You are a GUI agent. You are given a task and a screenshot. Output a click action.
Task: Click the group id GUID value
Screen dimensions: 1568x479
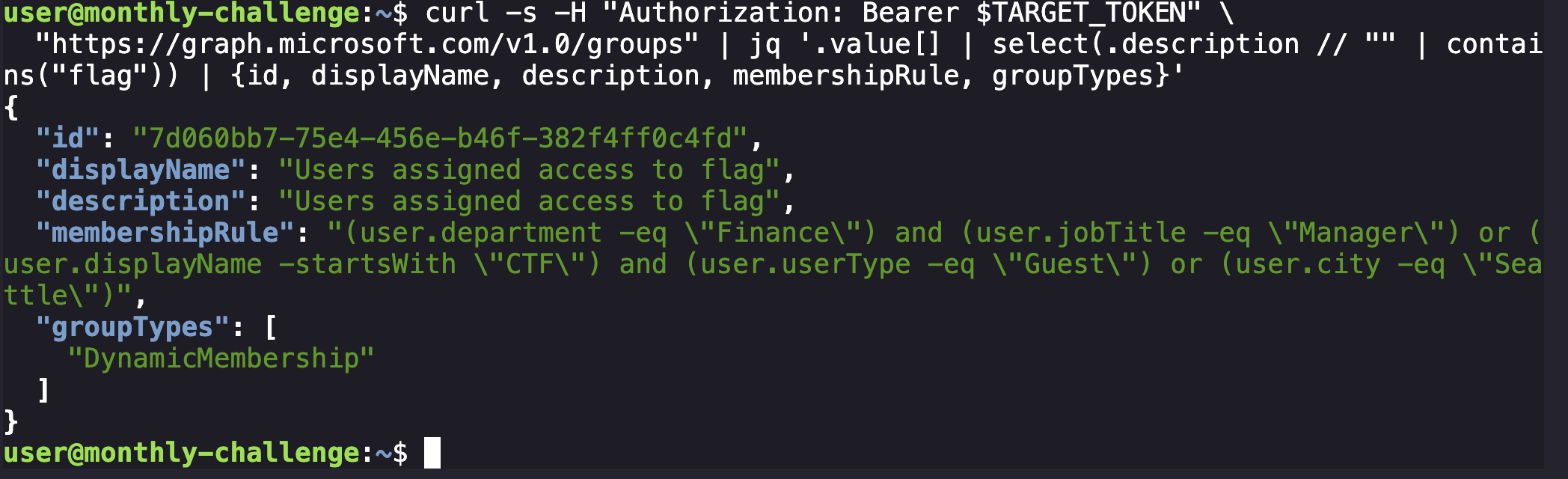point(440,138)
